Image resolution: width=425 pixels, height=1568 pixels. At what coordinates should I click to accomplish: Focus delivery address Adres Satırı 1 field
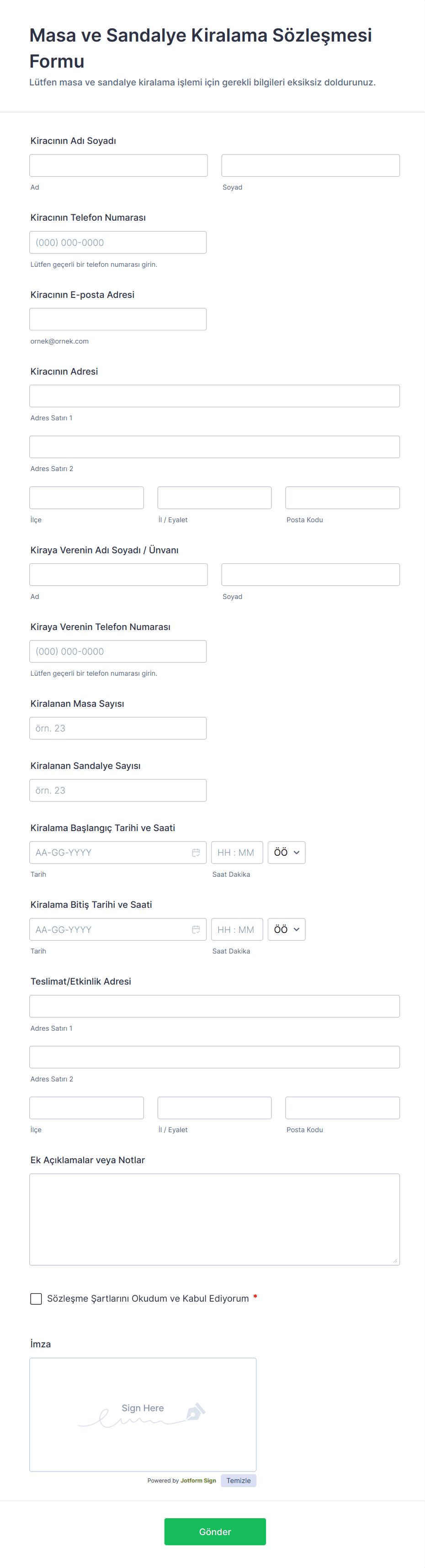click(x=214, y=1006)
